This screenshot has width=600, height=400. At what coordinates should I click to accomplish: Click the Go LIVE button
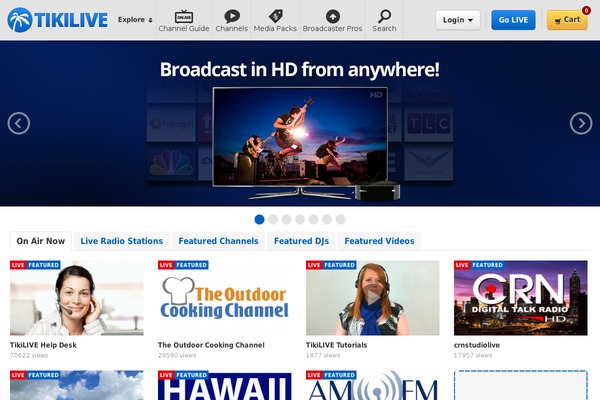[513, 20]
